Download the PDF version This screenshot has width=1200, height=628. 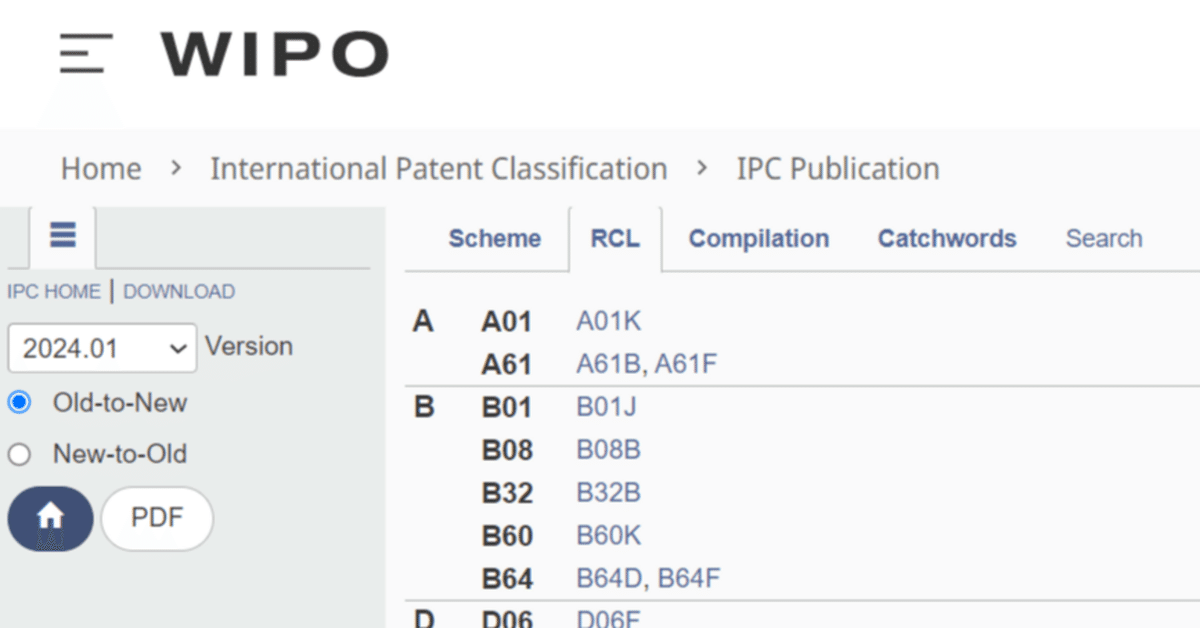(x=157, y=518)
